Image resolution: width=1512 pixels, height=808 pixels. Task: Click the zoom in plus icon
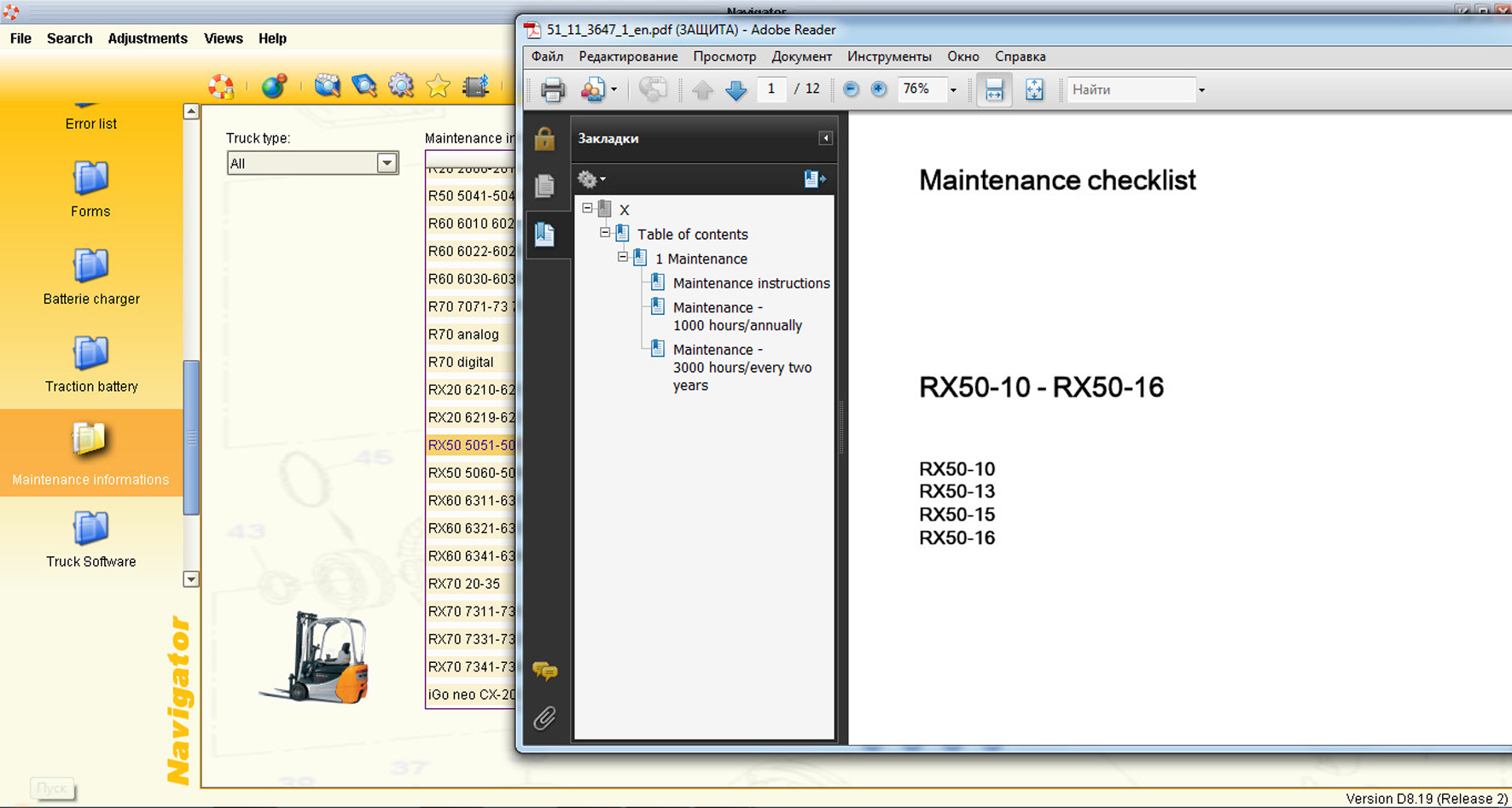(x=878, y=90)
